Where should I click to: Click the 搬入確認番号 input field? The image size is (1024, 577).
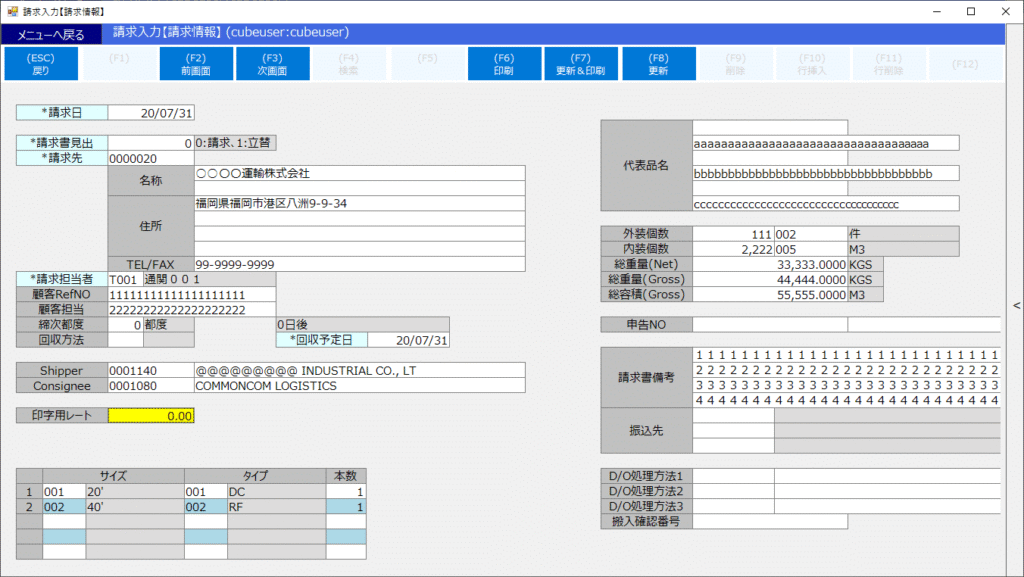pyautogui.click(x=769, y=521)
